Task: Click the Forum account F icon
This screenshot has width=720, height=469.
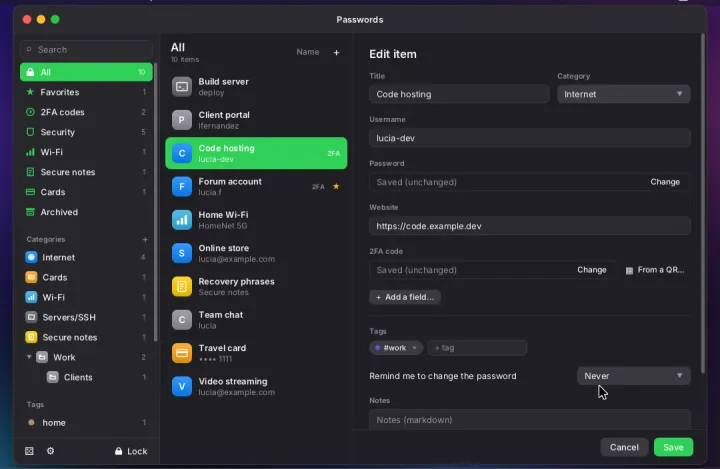Action: (182, 186)
